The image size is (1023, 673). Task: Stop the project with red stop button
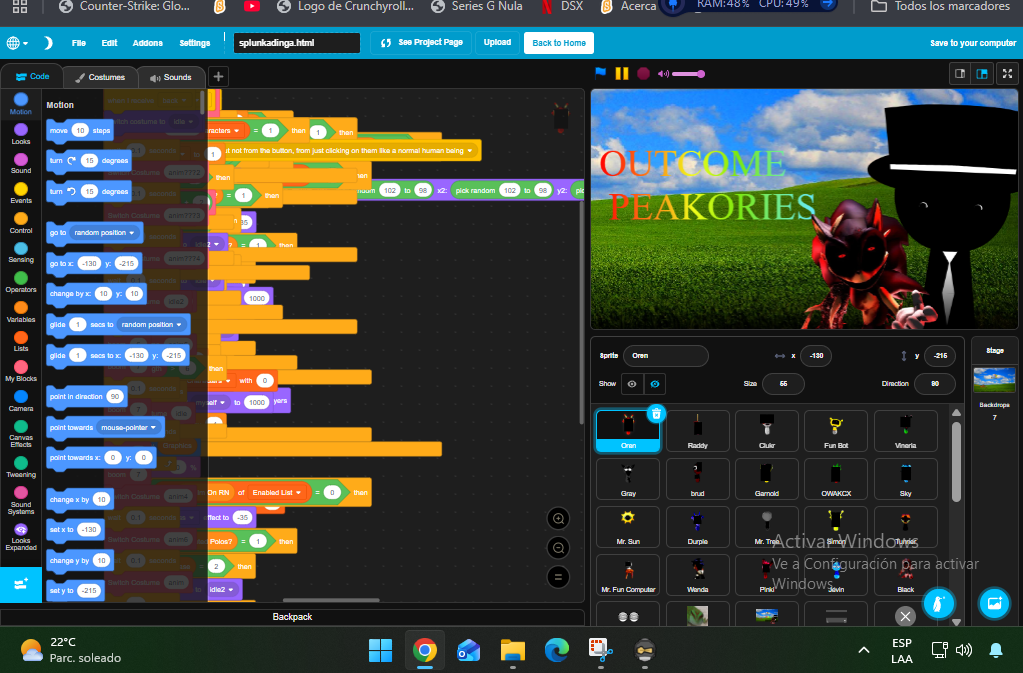click(x=643, y=73)
